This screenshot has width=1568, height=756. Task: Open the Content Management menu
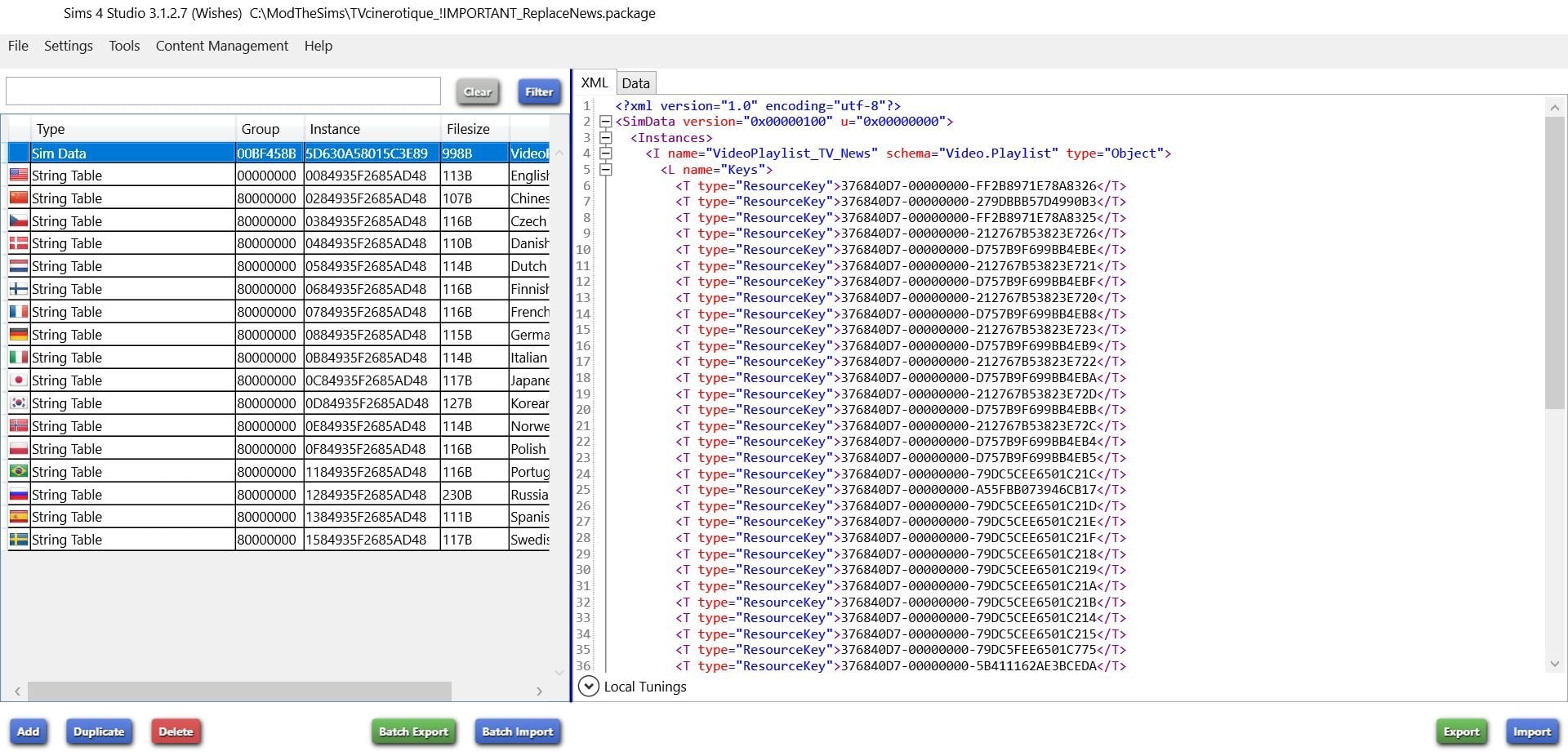[x=222, y=46]
